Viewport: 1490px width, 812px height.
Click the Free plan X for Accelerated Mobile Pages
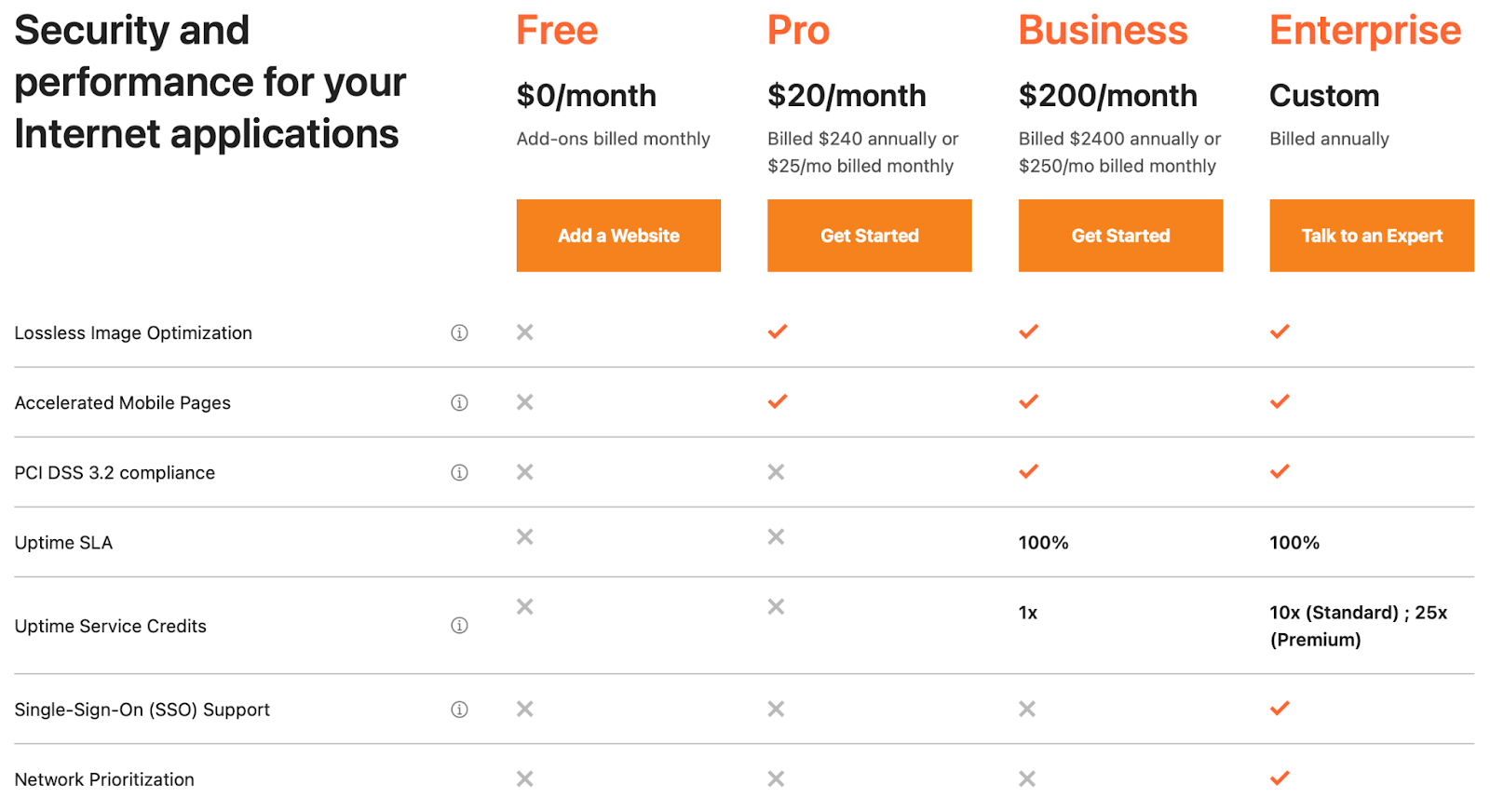(x=524, y=401)
